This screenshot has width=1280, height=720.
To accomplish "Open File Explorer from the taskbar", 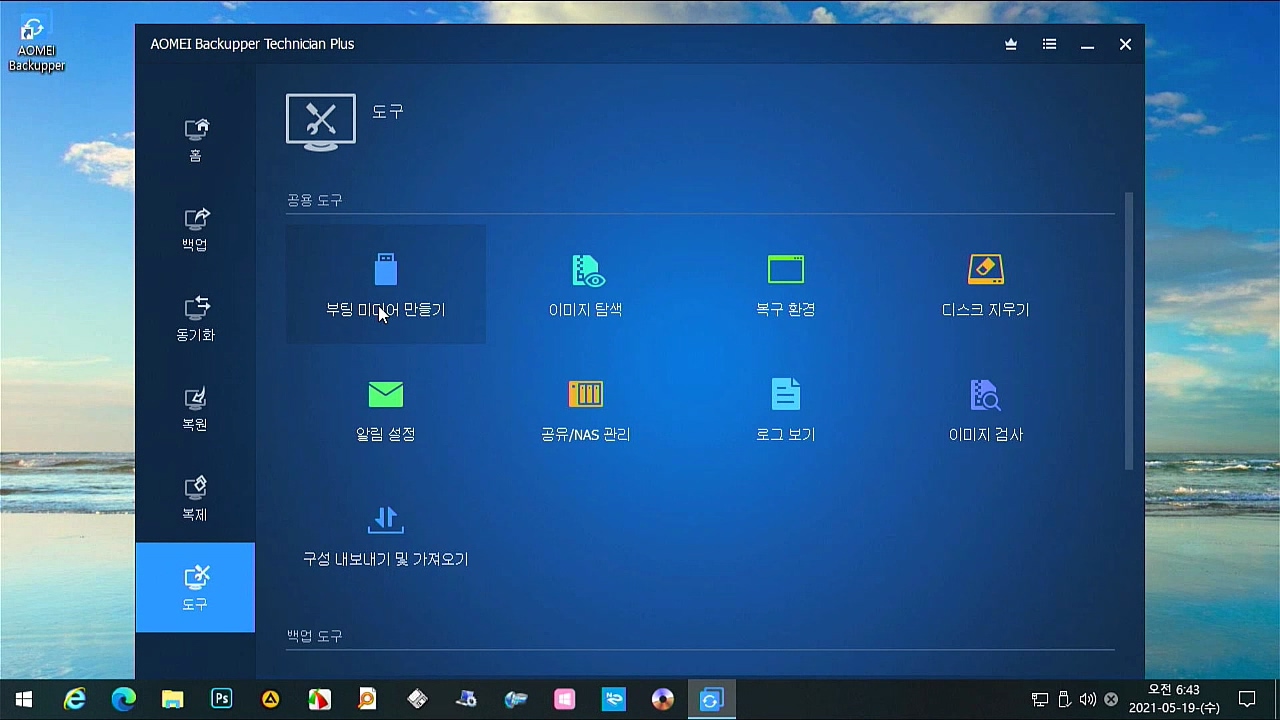I will (x=172, y=699).
